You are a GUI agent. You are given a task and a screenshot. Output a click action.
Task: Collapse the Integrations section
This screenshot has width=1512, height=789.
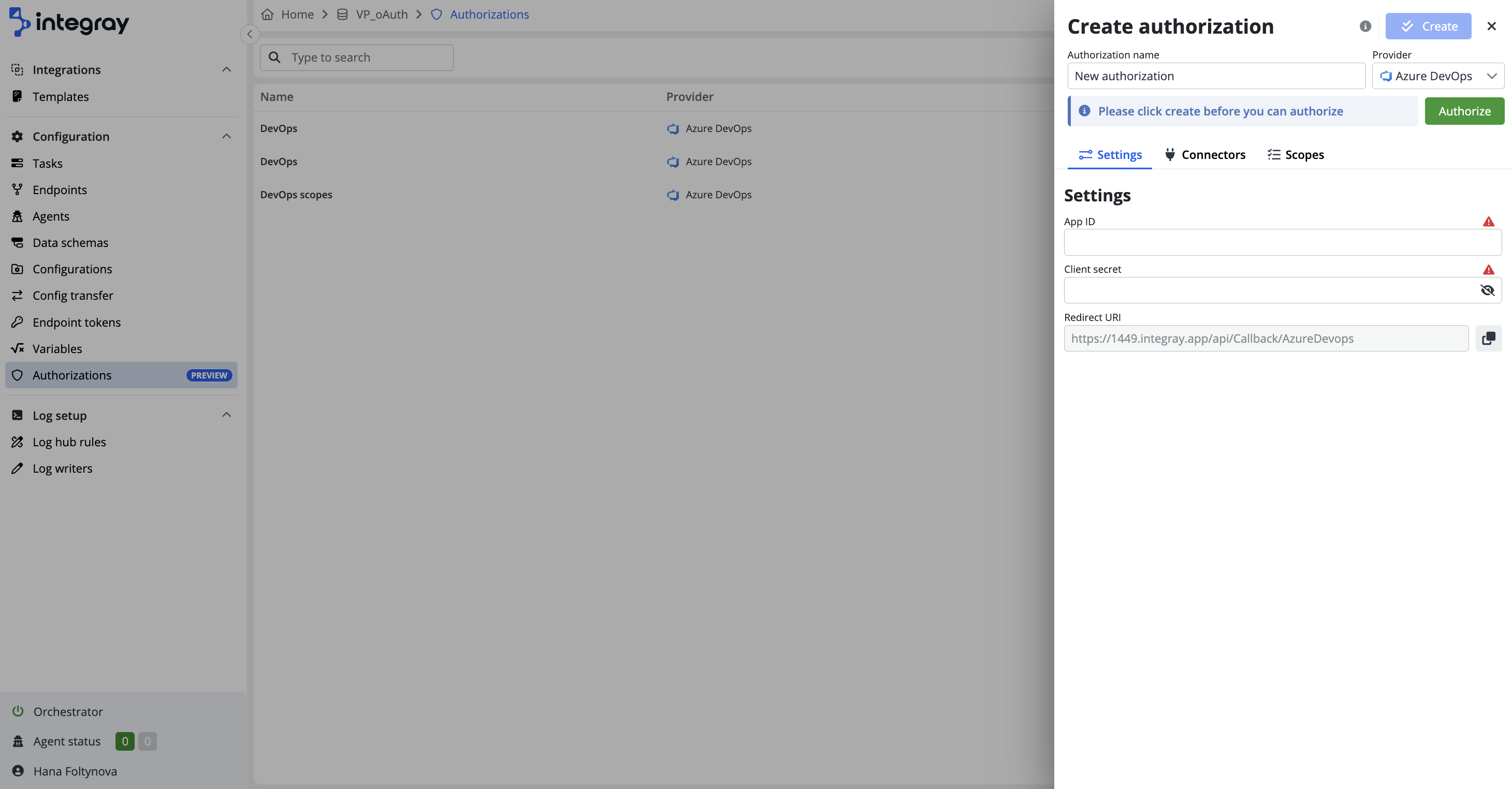226,69
